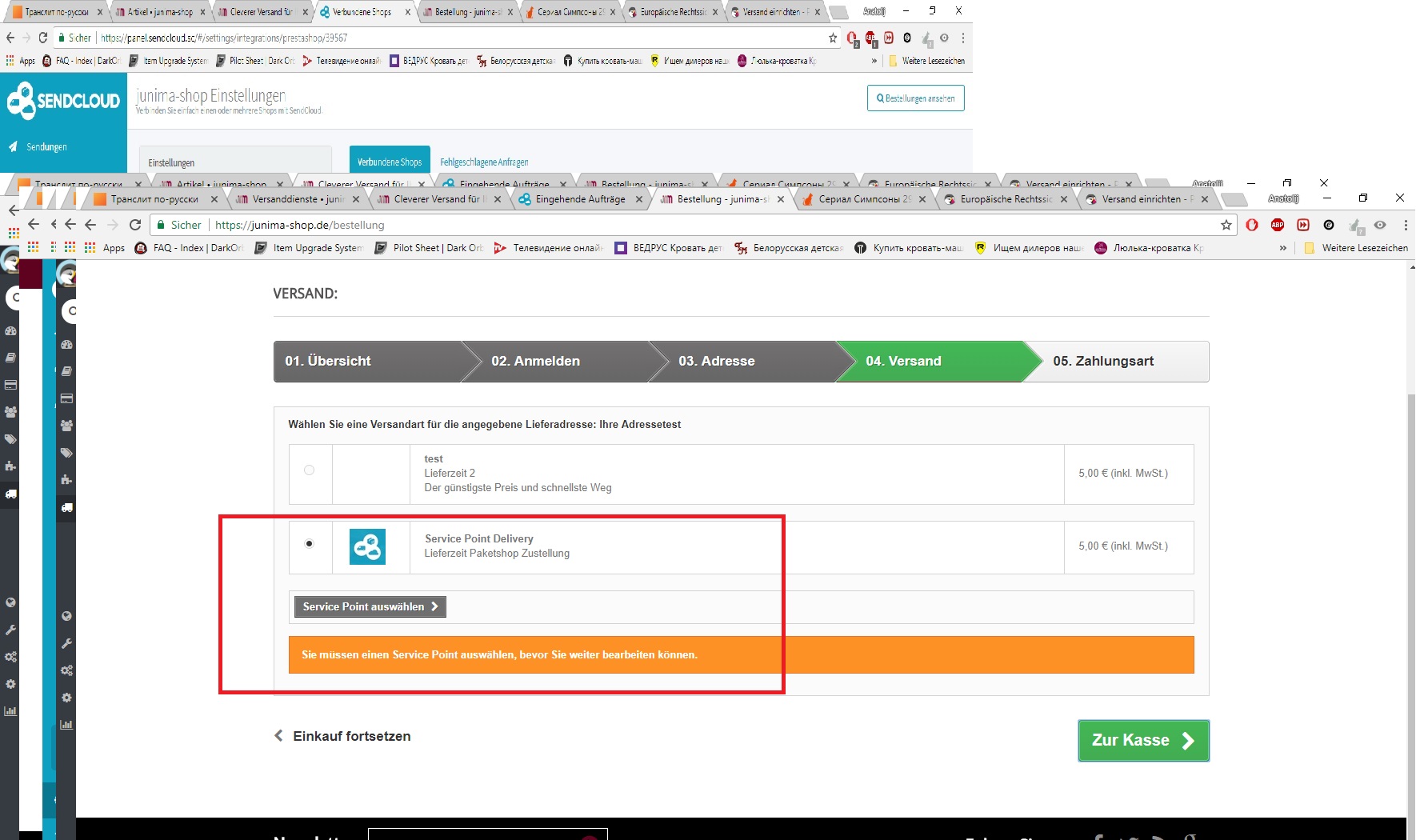Open the Anatolij profile button in junima-shop window
Viewport: 1416px width, 840px height.
coord(1283,198)
